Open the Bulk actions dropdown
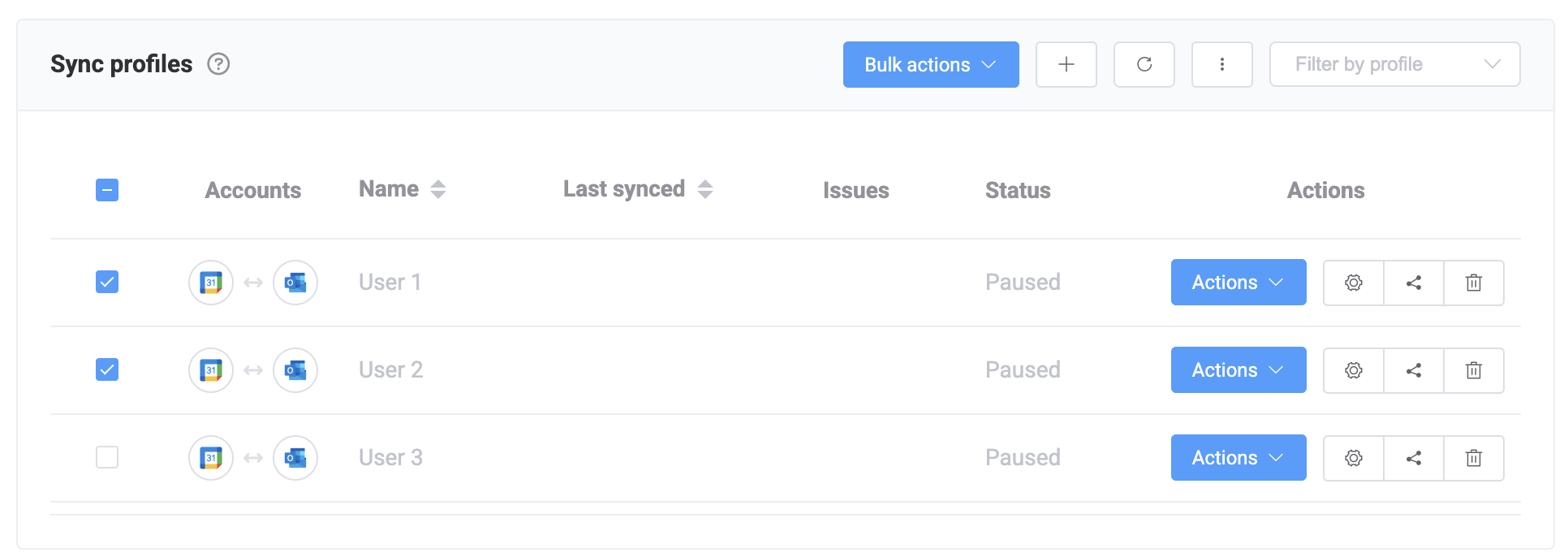 (930, 64)
